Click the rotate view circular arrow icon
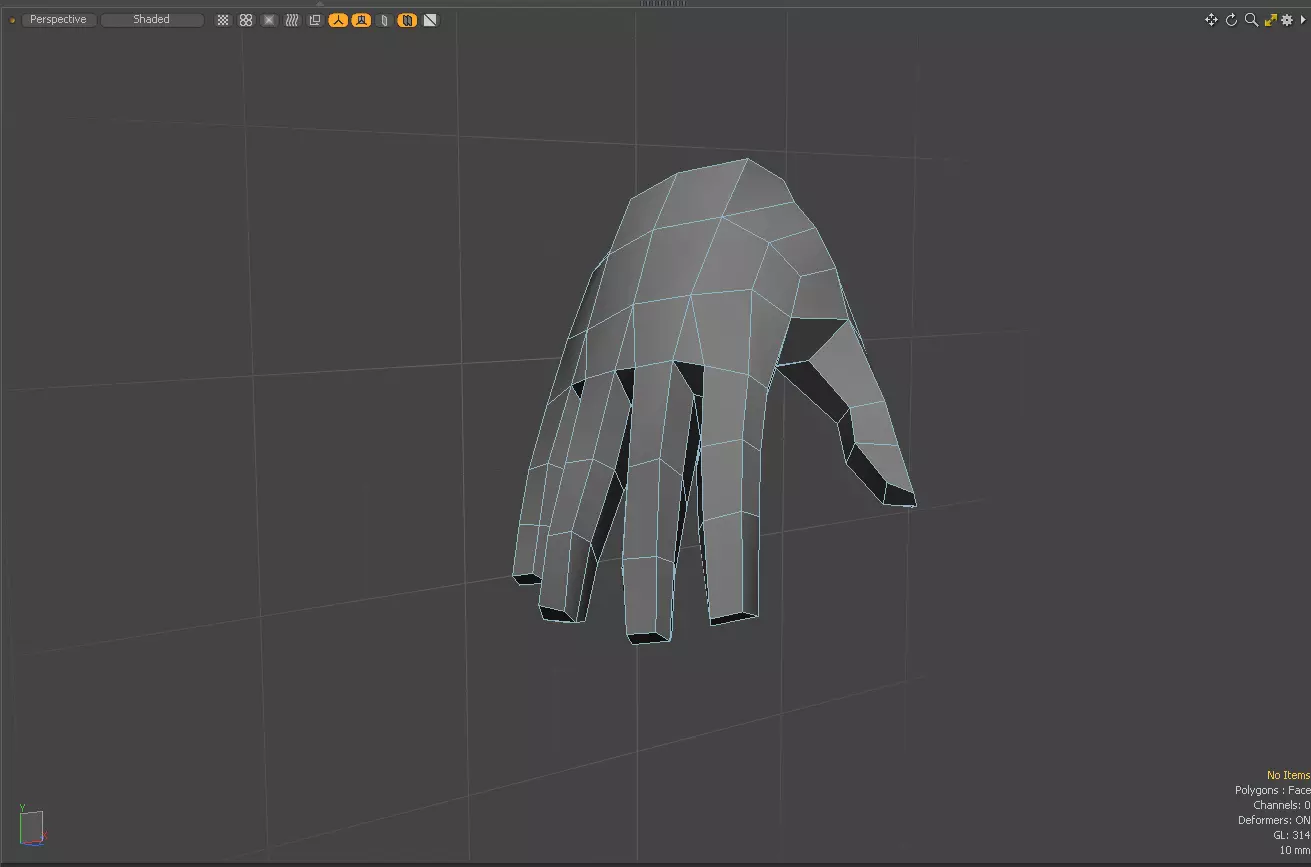 coord(1231,20)
